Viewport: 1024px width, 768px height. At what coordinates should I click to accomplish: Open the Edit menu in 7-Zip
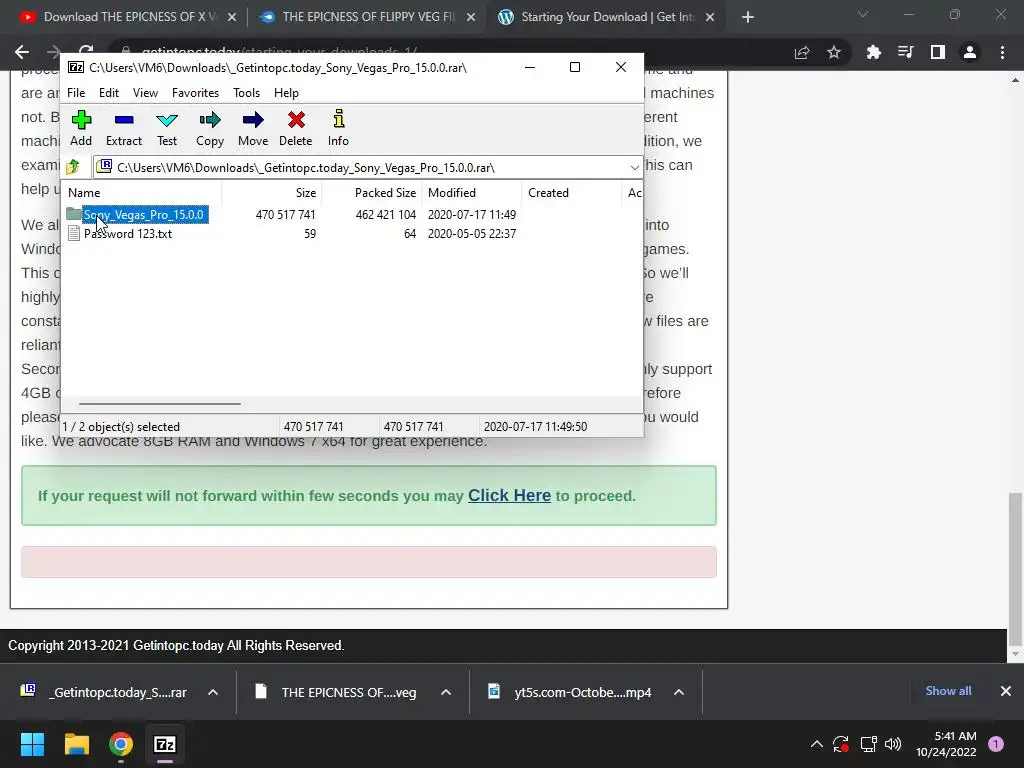108,93
